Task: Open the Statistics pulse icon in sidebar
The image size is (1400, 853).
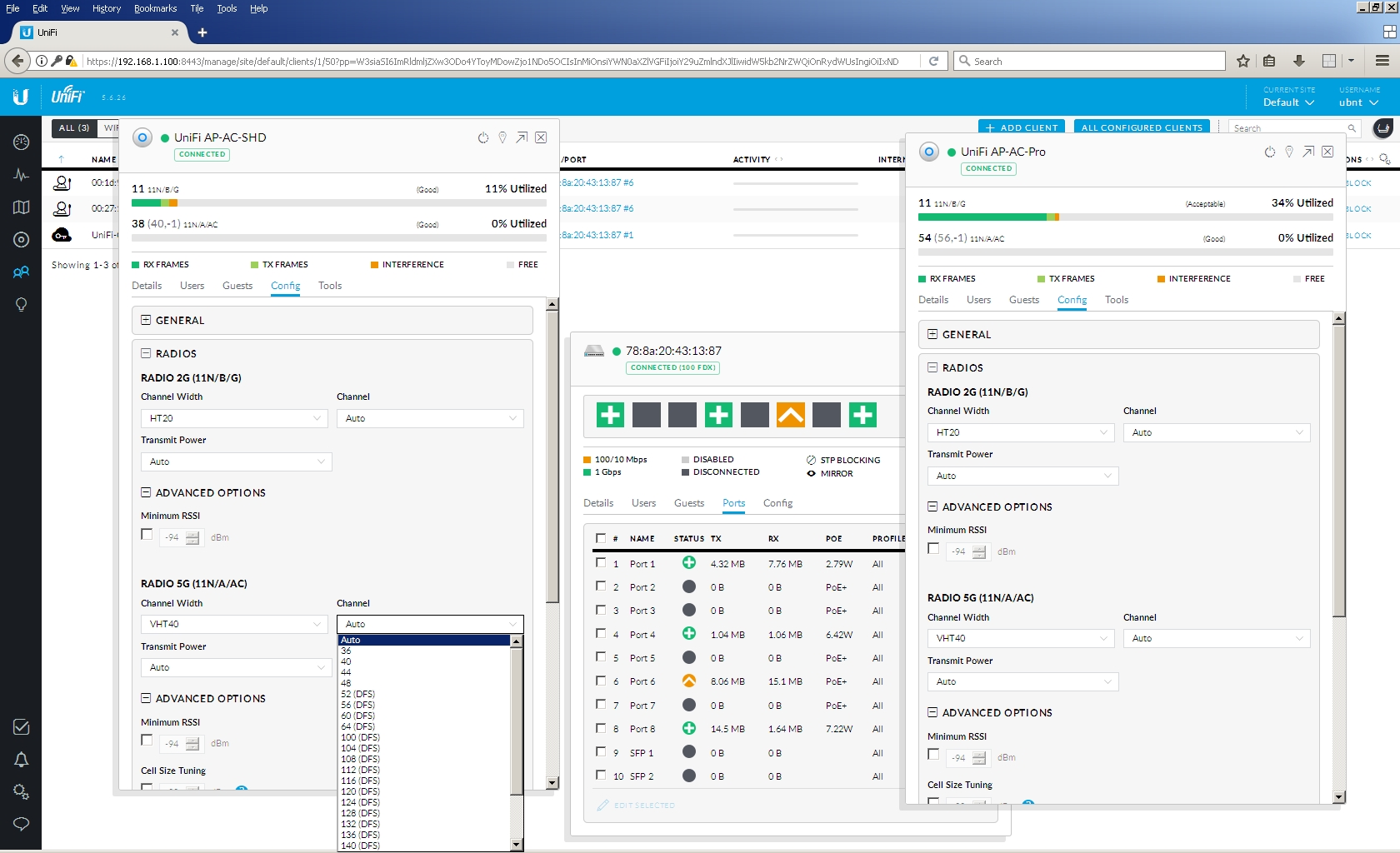Action: point(21,175)
